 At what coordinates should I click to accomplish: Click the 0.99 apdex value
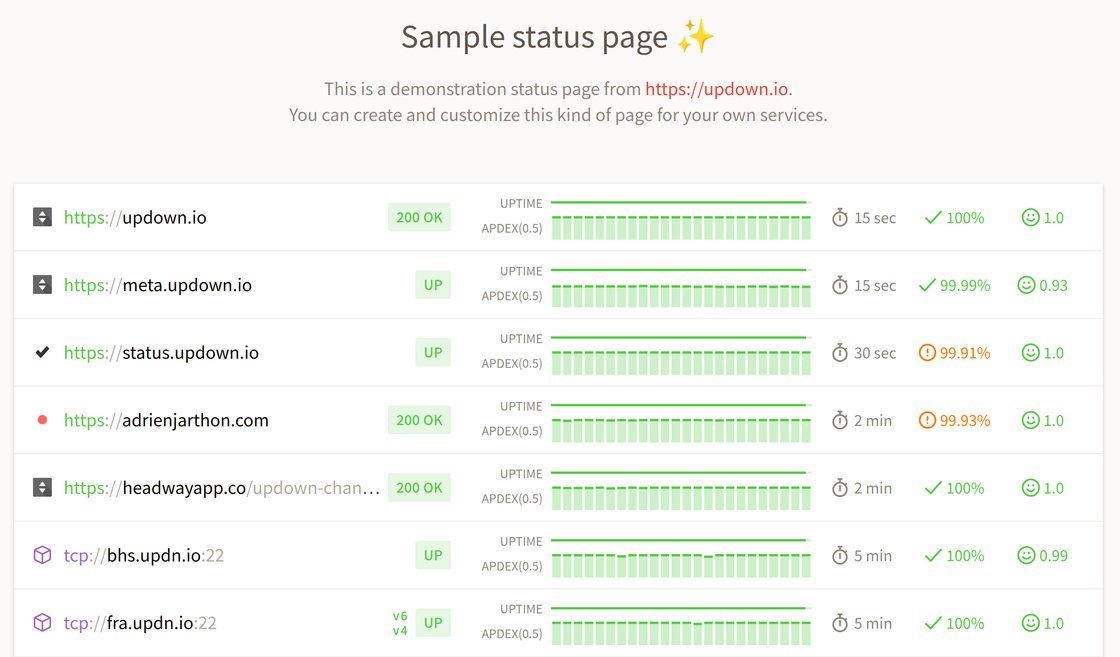(x=1054, y=556)
